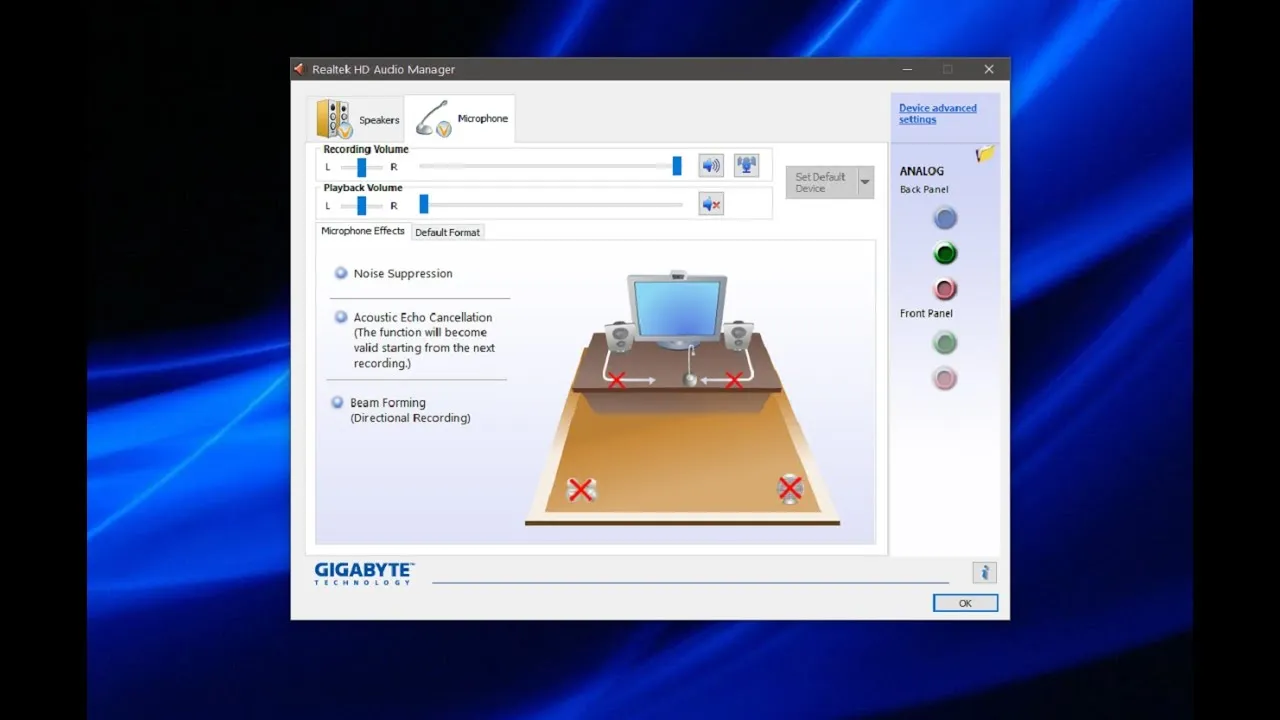Select the pink back panel jack
The height and width of the screenshot is (720, 1280).
[945, 290]
